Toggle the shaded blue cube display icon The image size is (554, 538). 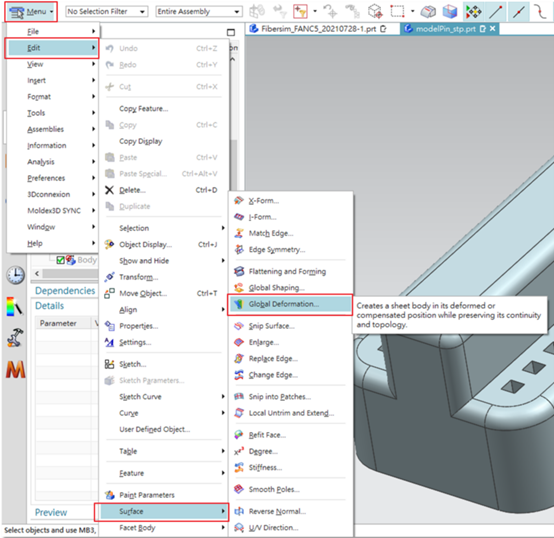point(450,11)
